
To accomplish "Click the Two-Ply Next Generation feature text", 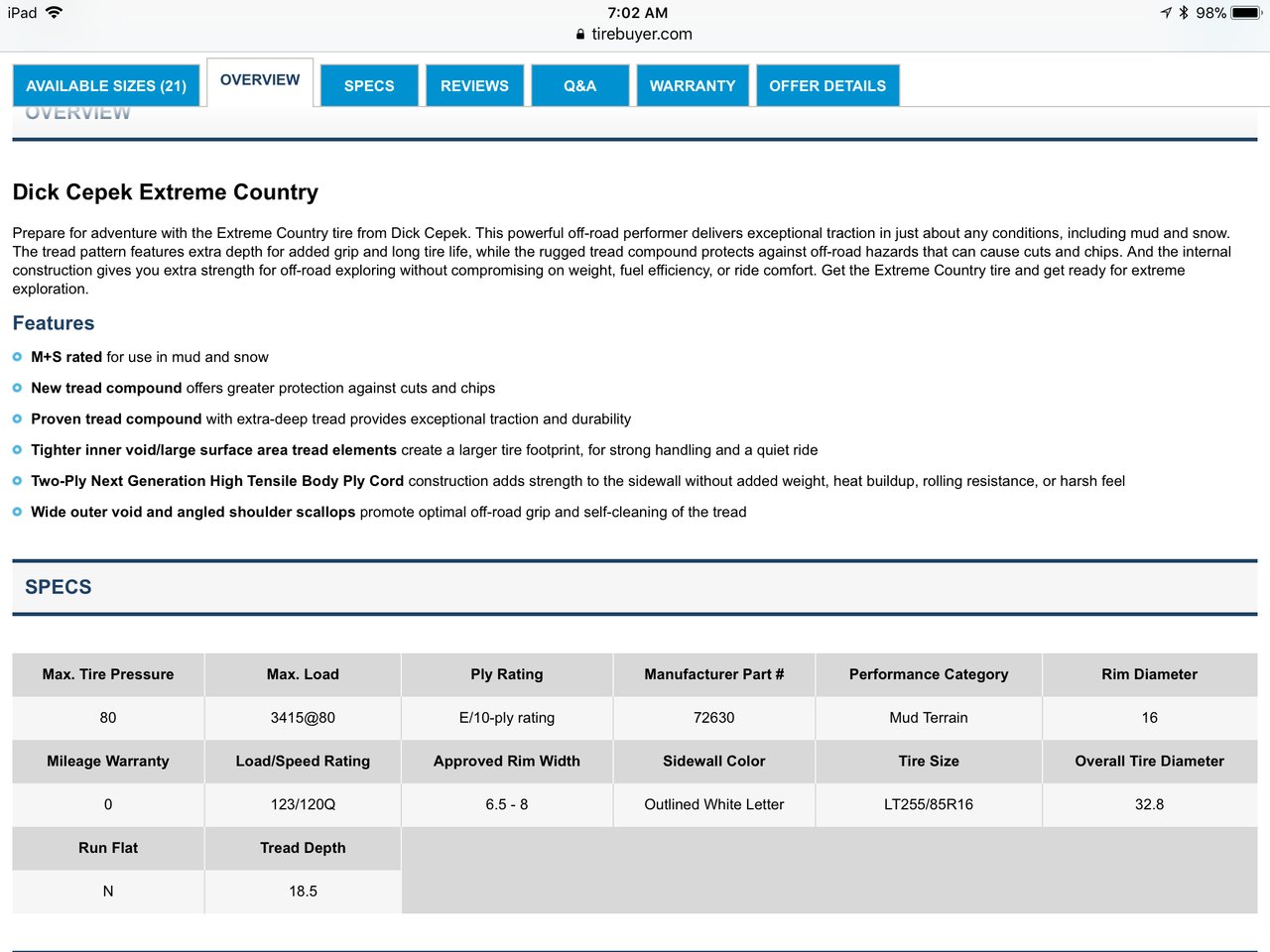I will click(x=577, y=481).
